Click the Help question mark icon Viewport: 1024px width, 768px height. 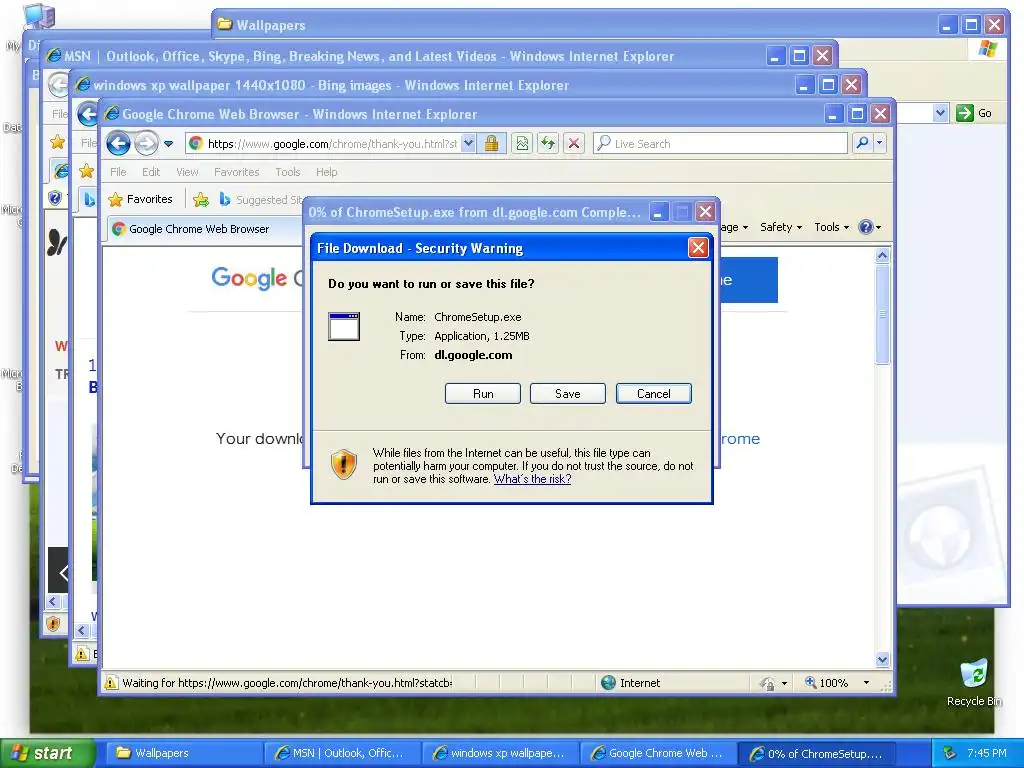(866, 227)
